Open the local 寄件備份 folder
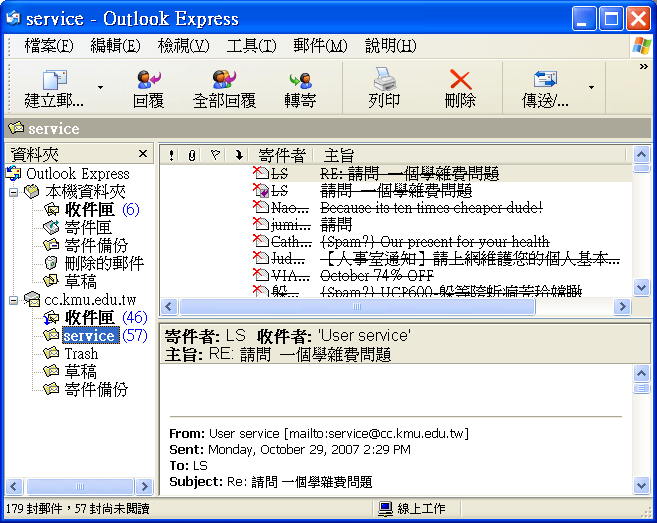This screenshot has height=523, width=657. [x=96, y=246]
